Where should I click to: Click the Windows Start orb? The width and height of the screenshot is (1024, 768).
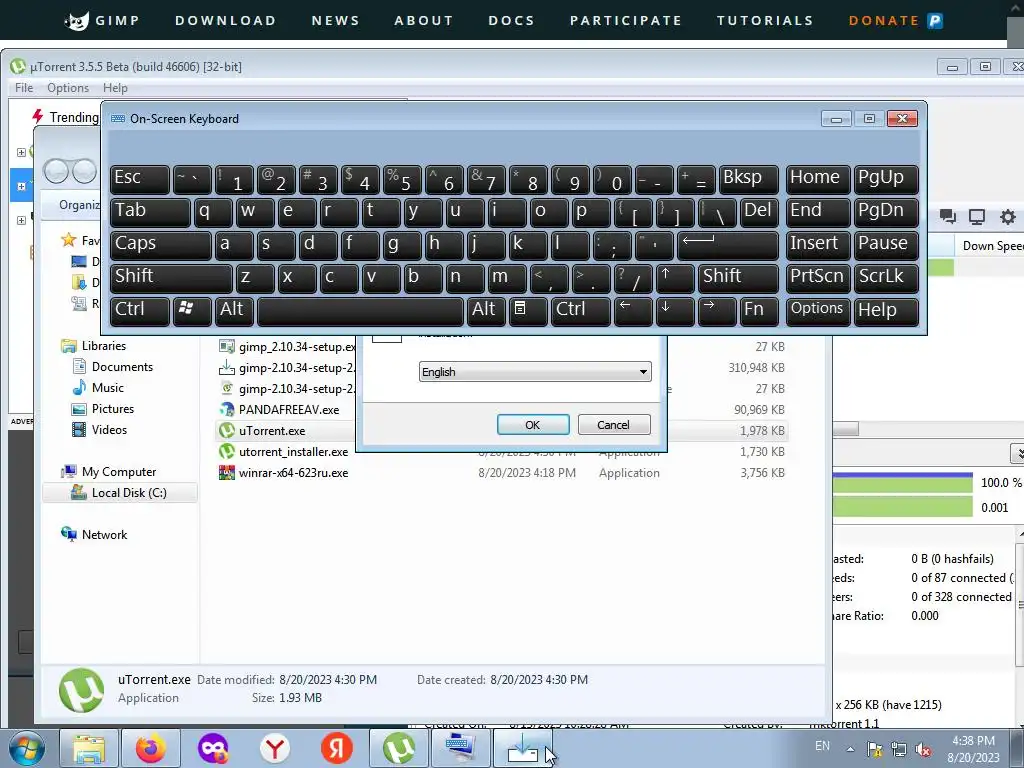26,748
